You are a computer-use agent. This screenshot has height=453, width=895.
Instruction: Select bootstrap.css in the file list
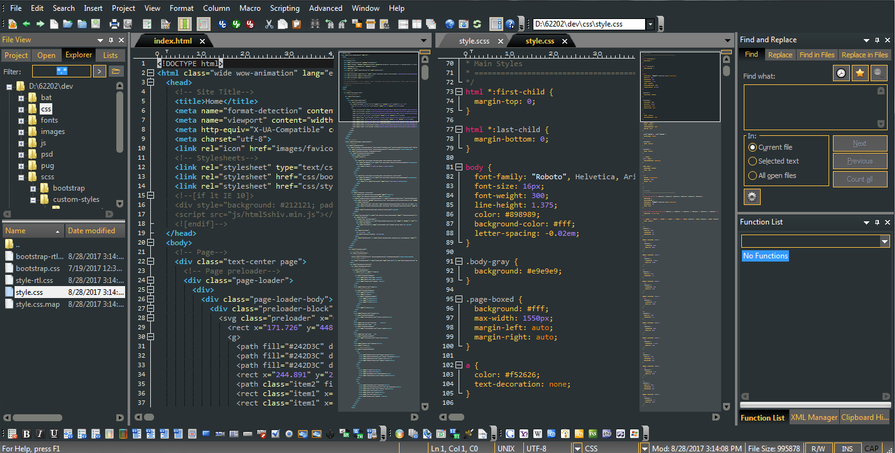click(38, 268)
